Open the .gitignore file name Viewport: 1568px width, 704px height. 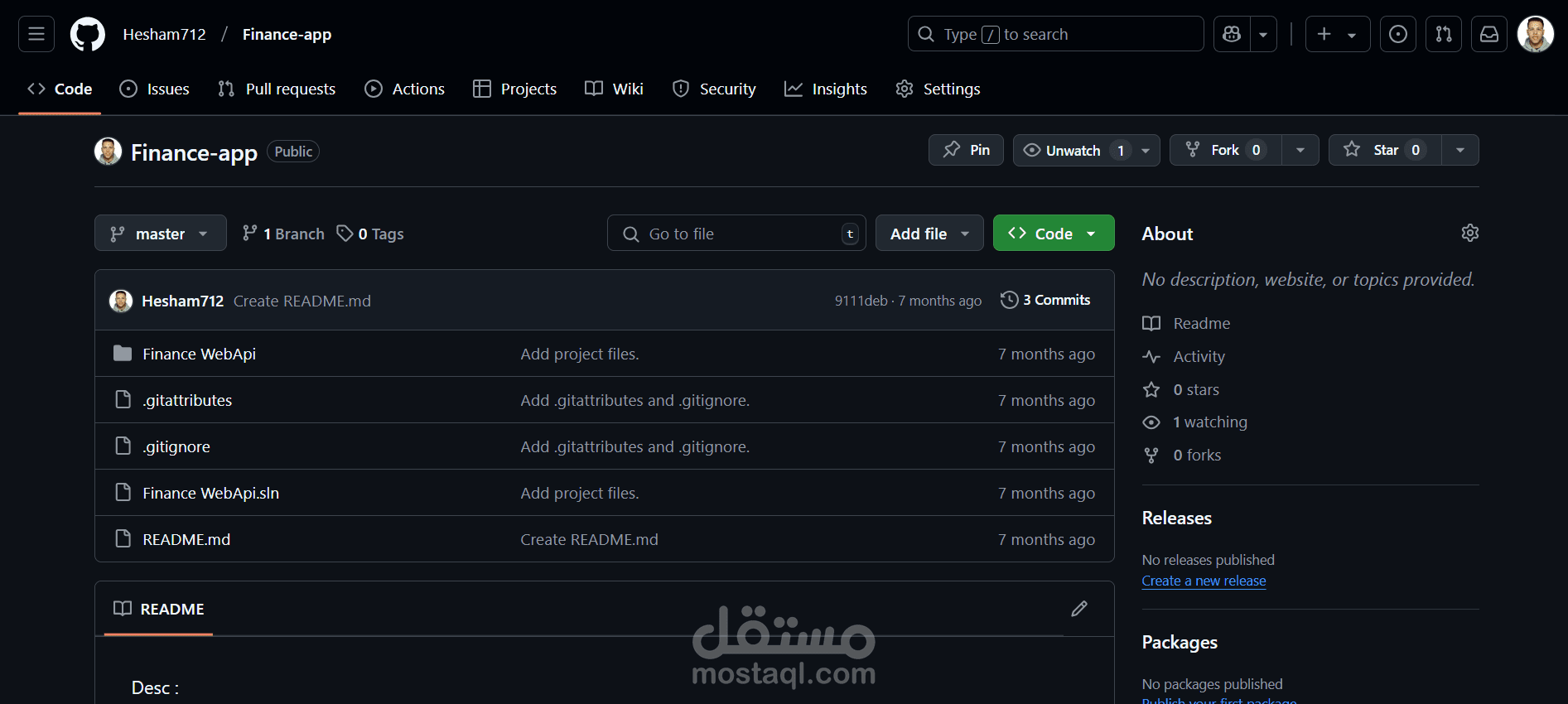176,446
